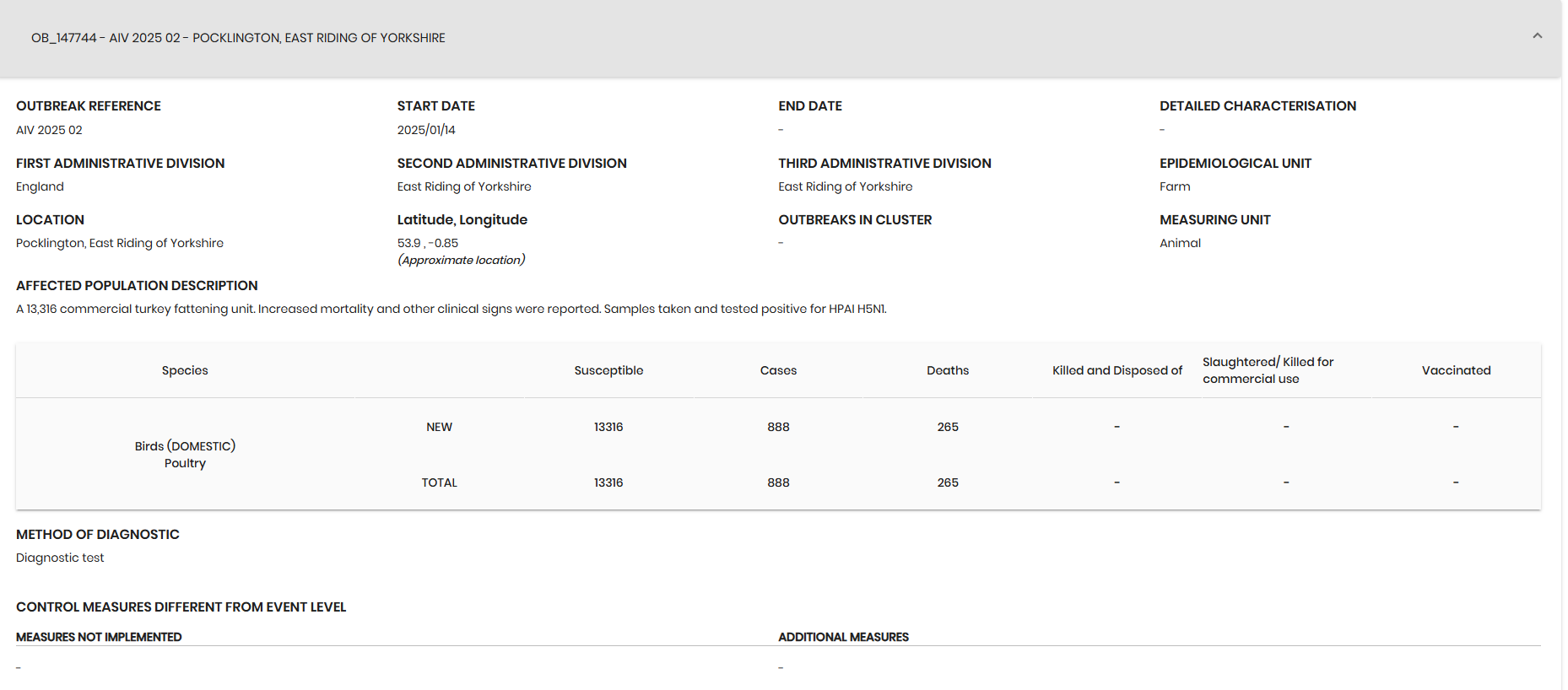Click the affected population description sentence
The height and width of the screenshot is (690, 1568).
[451, 309]
